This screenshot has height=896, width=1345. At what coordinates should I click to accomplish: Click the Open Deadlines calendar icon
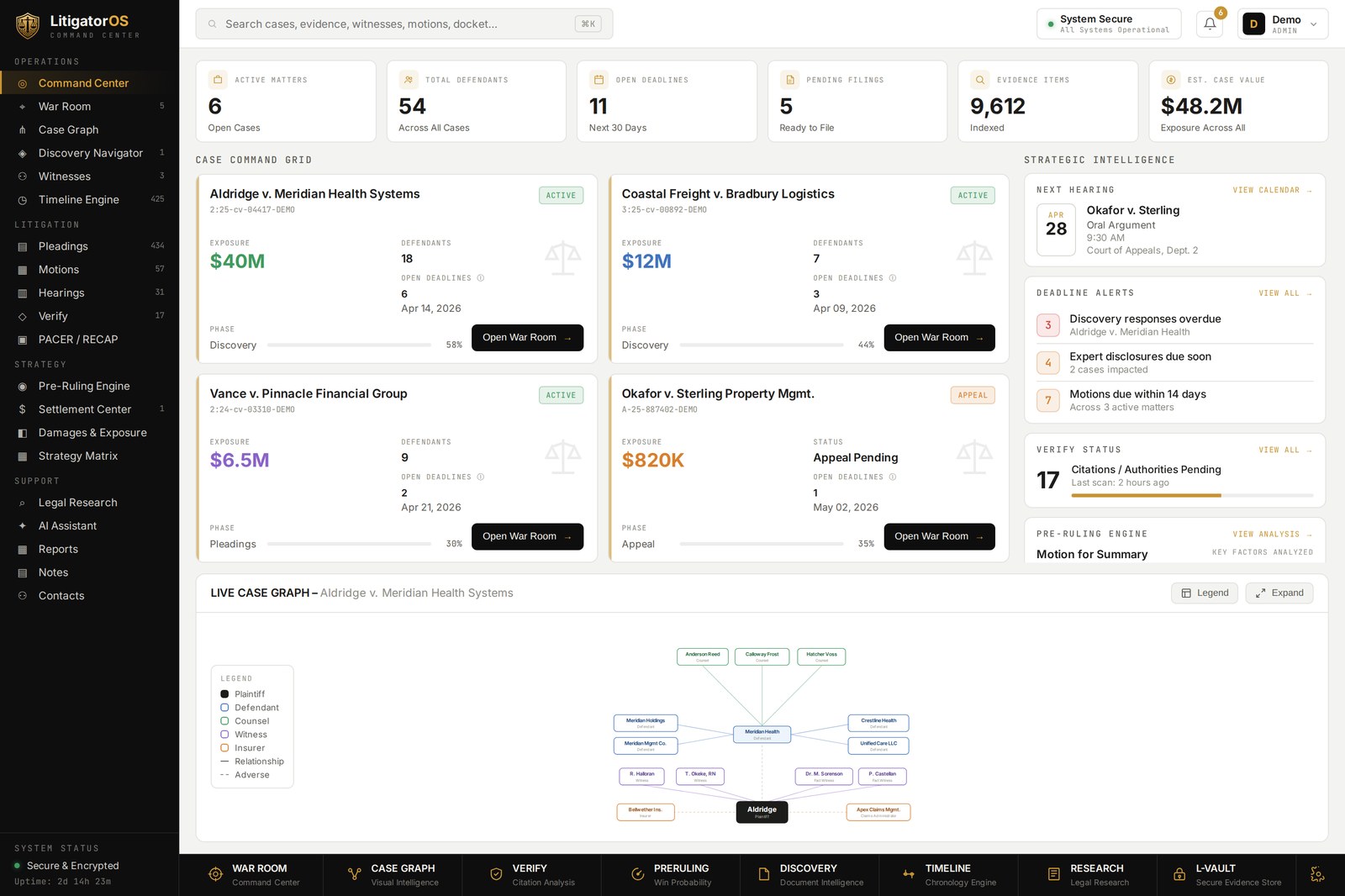pos(599,80)
